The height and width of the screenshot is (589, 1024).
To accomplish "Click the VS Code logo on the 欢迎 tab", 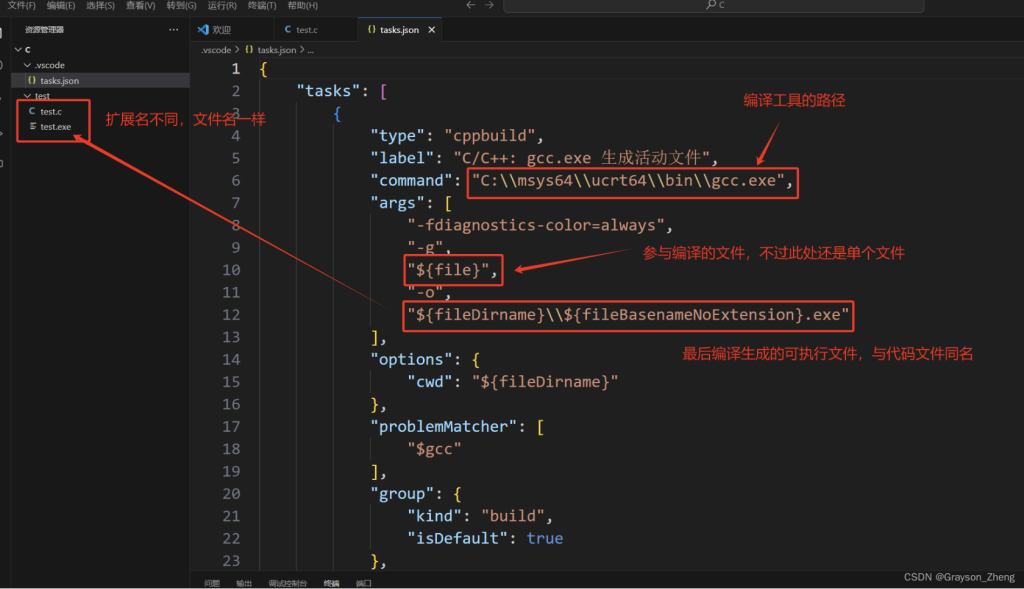I will tap(203, 30).
